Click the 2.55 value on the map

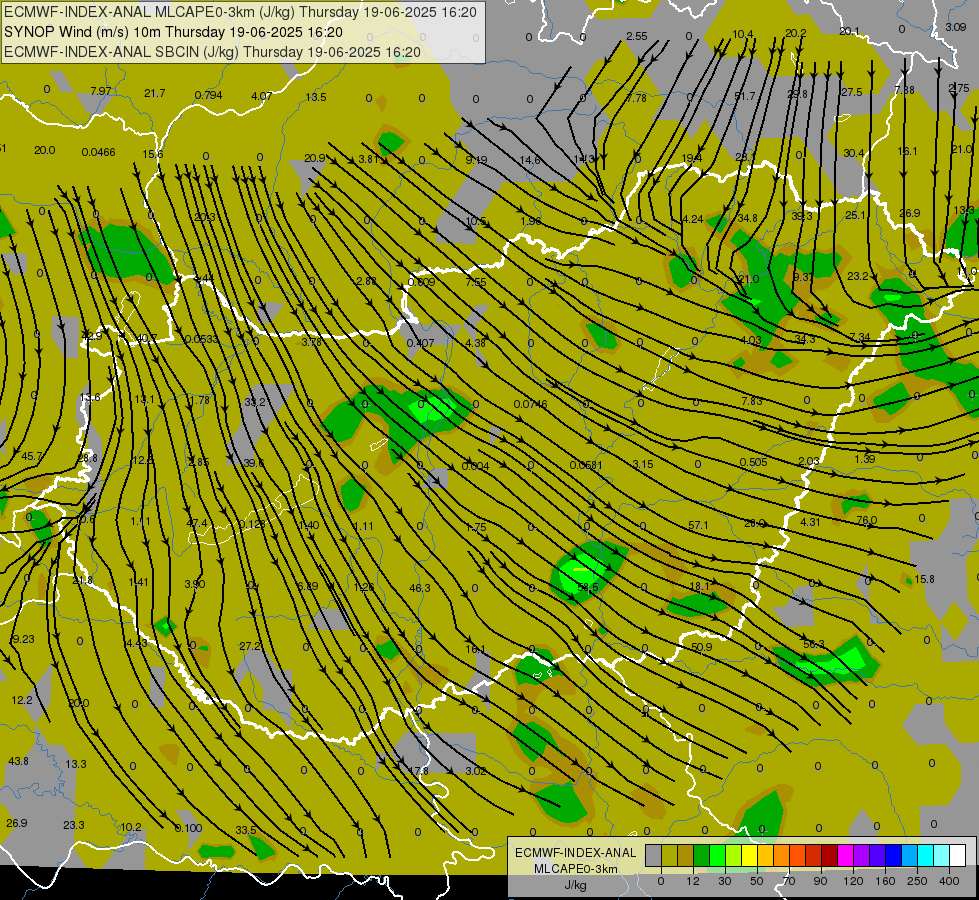[636, 36]
